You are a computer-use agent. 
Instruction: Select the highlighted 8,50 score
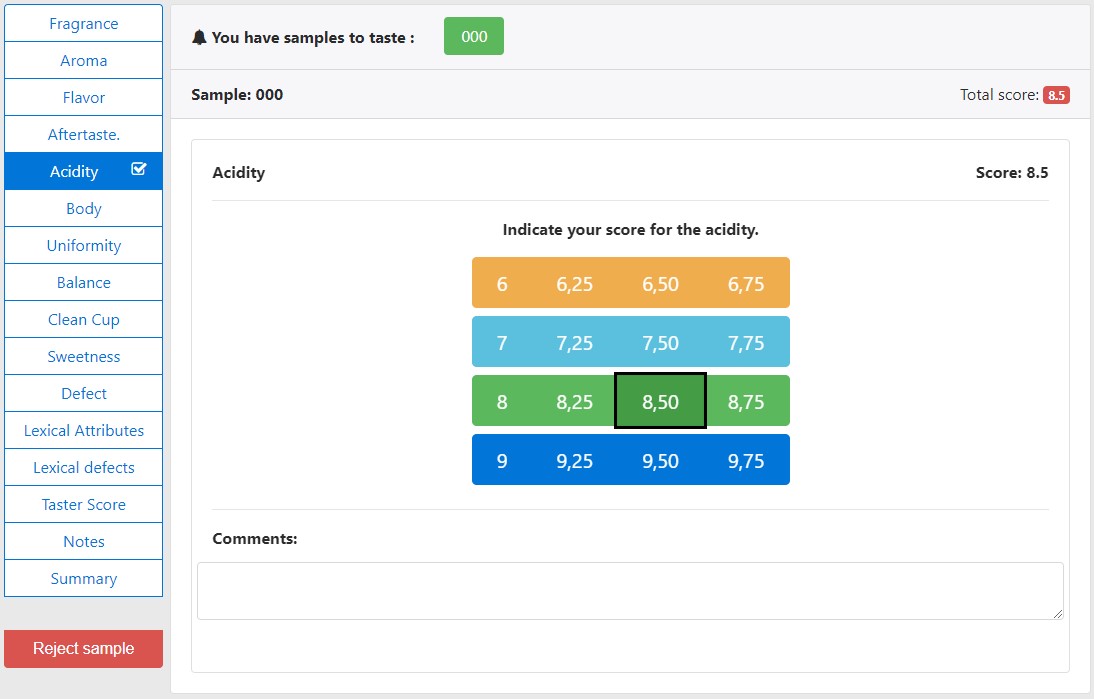(660, 402)
